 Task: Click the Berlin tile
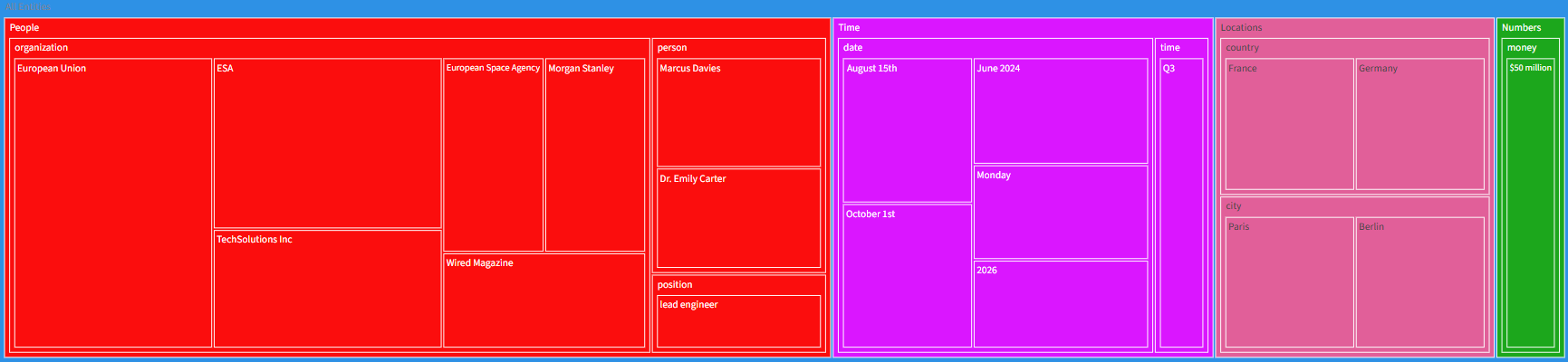tap(1420, 282)
